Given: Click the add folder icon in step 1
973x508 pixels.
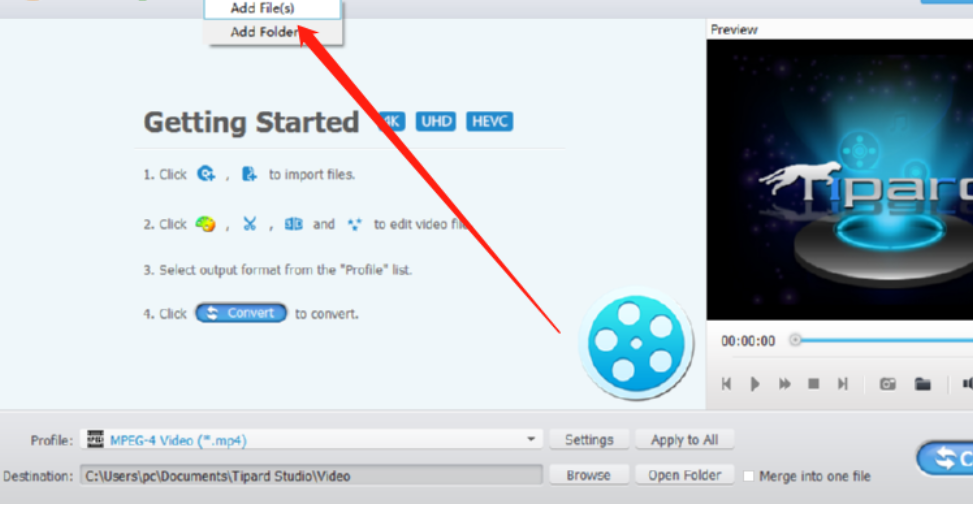Looking at the screenshot, I should tap(249, 174).
